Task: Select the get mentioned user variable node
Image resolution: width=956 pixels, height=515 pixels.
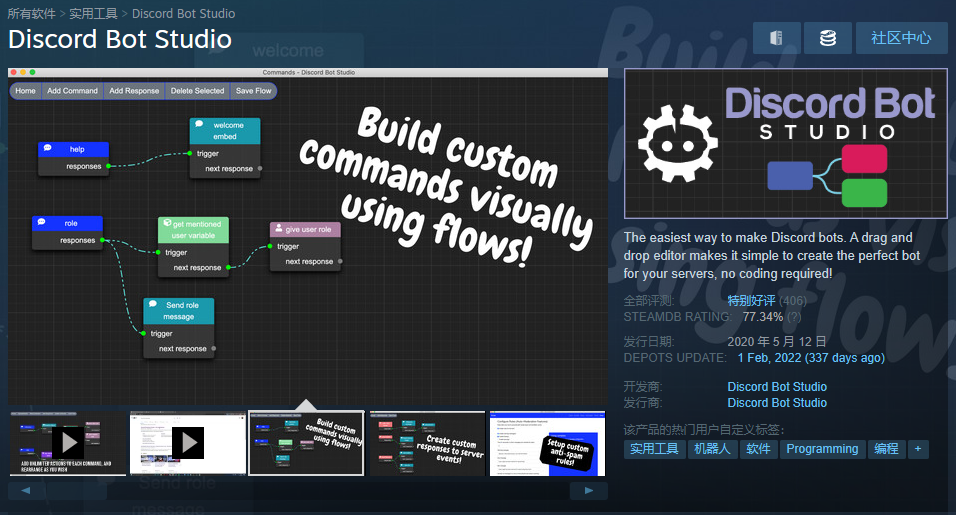Action: coord(193,247)
